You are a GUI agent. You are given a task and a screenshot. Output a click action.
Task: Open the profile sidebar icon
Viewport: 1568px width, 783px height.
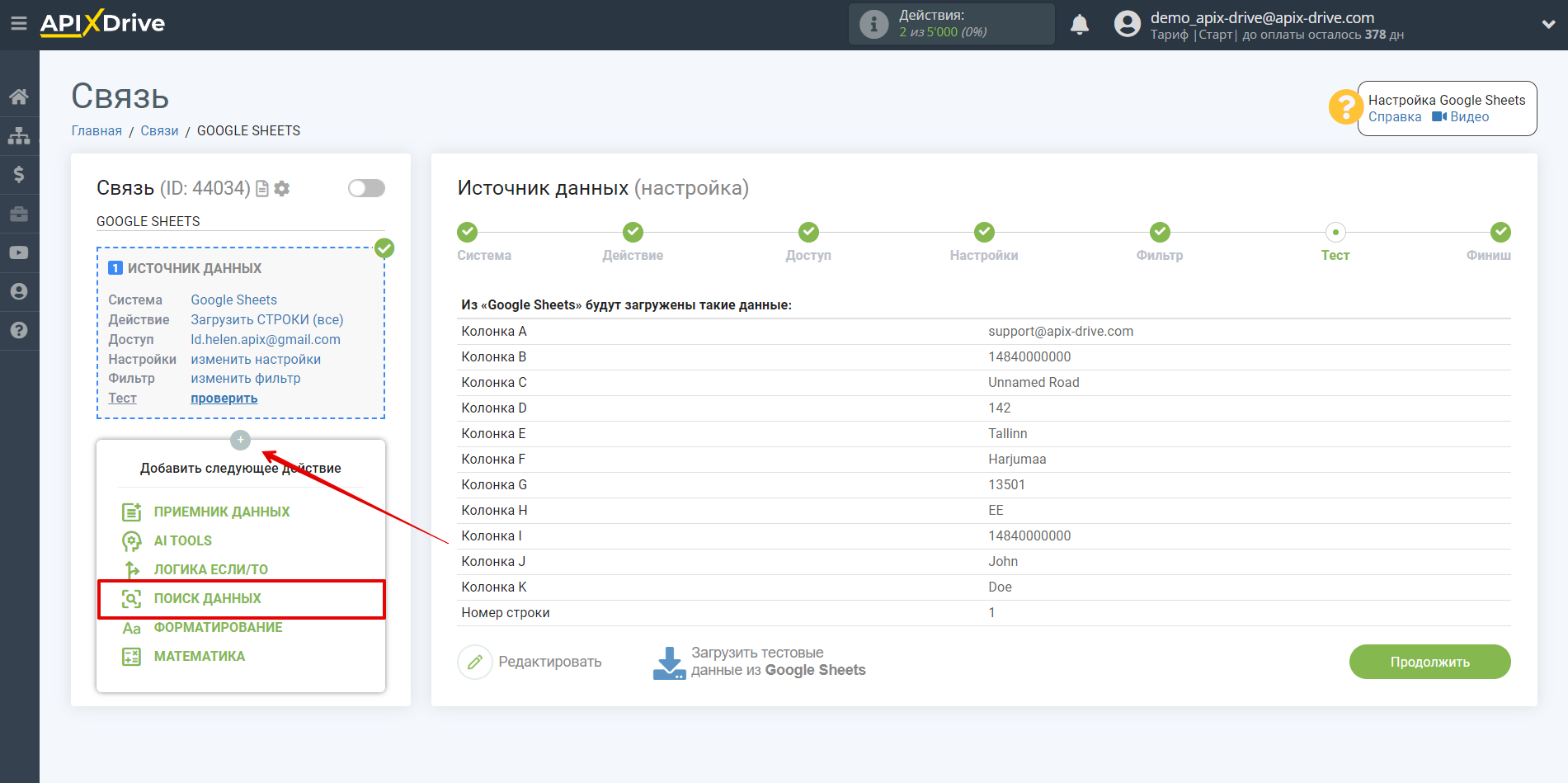point(19,291)
